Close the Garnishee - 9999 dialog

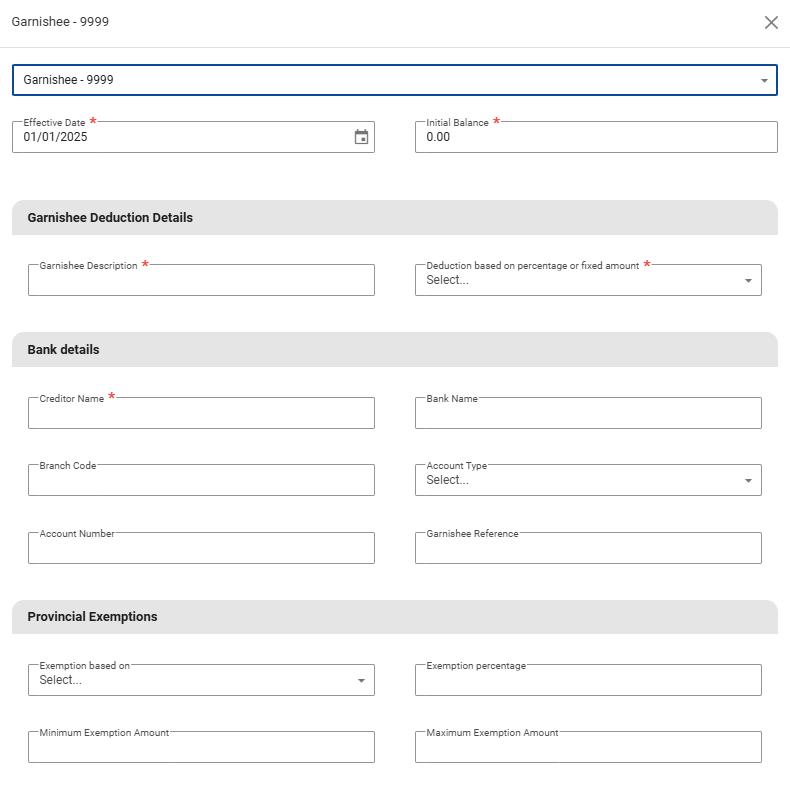[771, 22]
